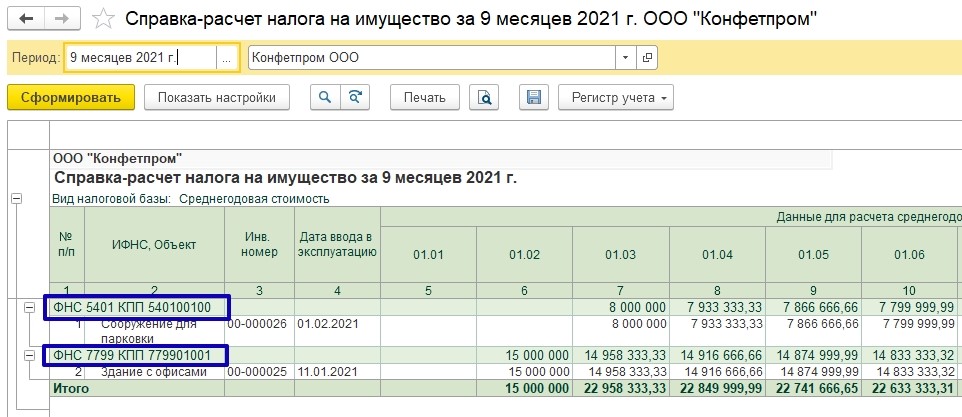This screenshot has width=962, height=417.
Task: Open the Регистр учета dropdown menu
Action: pos(615,97)
